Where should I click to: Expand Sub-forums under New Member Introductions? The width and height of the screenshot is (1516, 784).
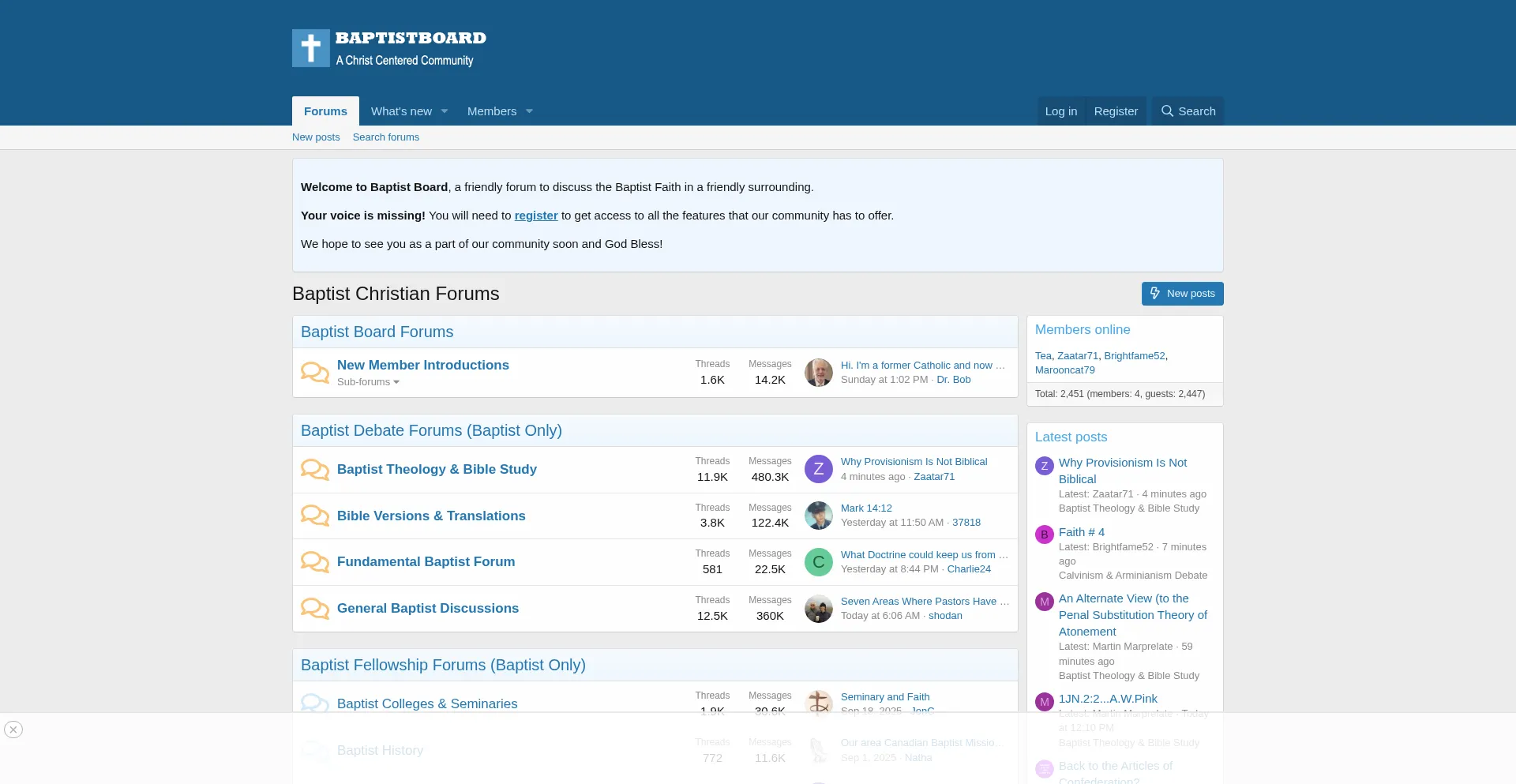pyautogui.click(x=368, y=382)
